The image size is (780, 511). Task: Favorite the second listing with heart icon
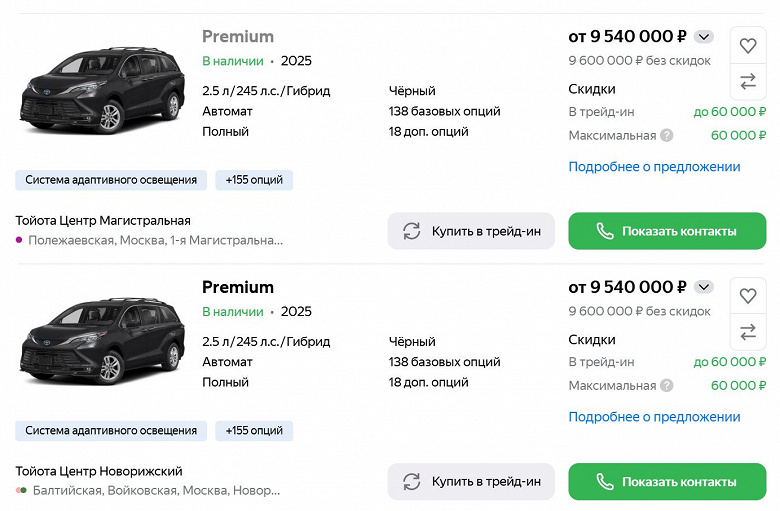(747, 296)
